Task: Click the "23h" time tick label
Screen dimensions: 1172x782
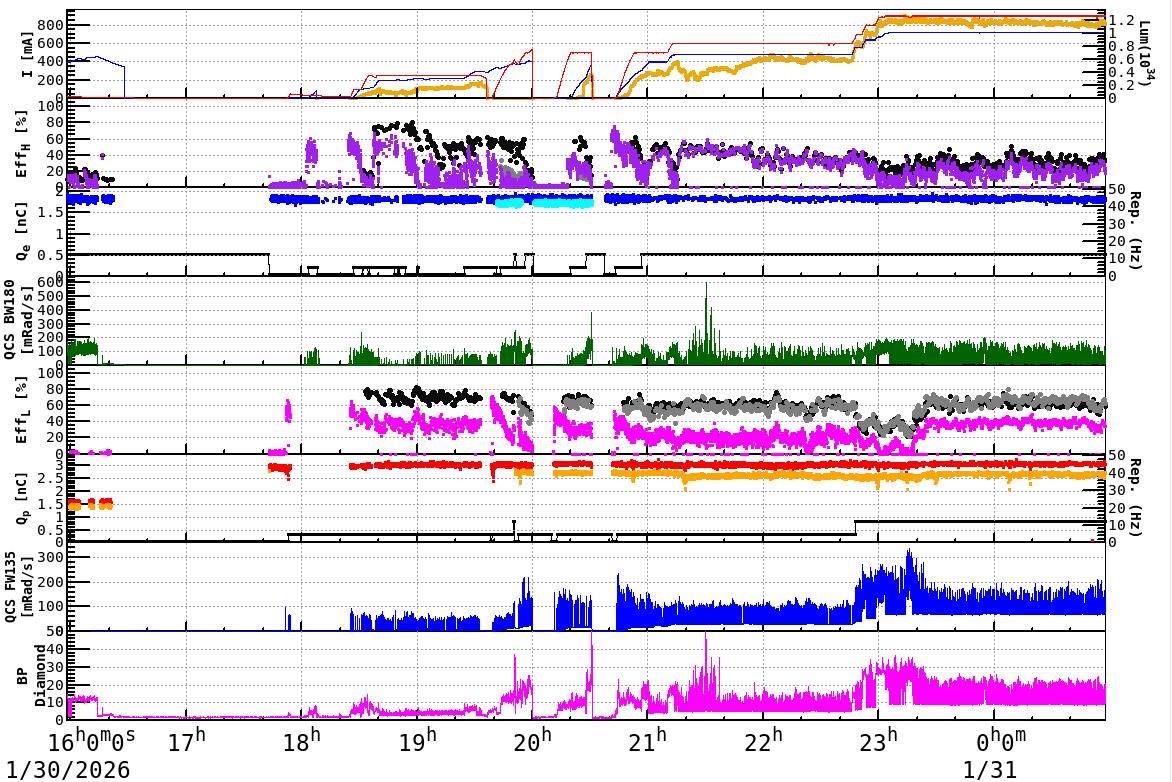Action: coord(879,741)
